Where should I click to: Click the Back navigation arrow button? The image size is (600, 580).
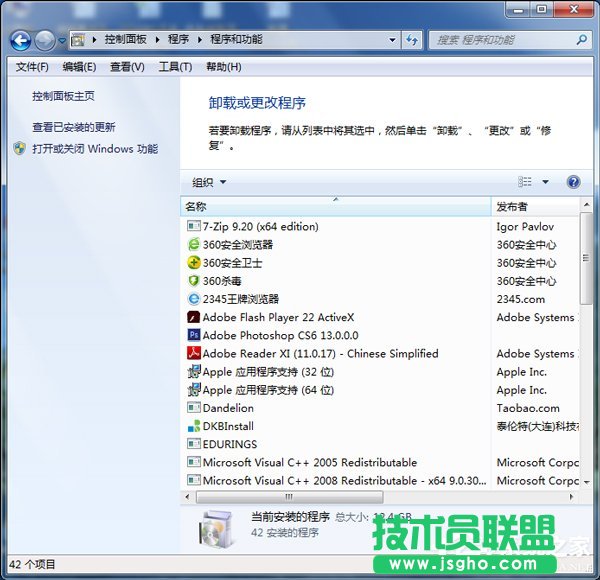20,40
